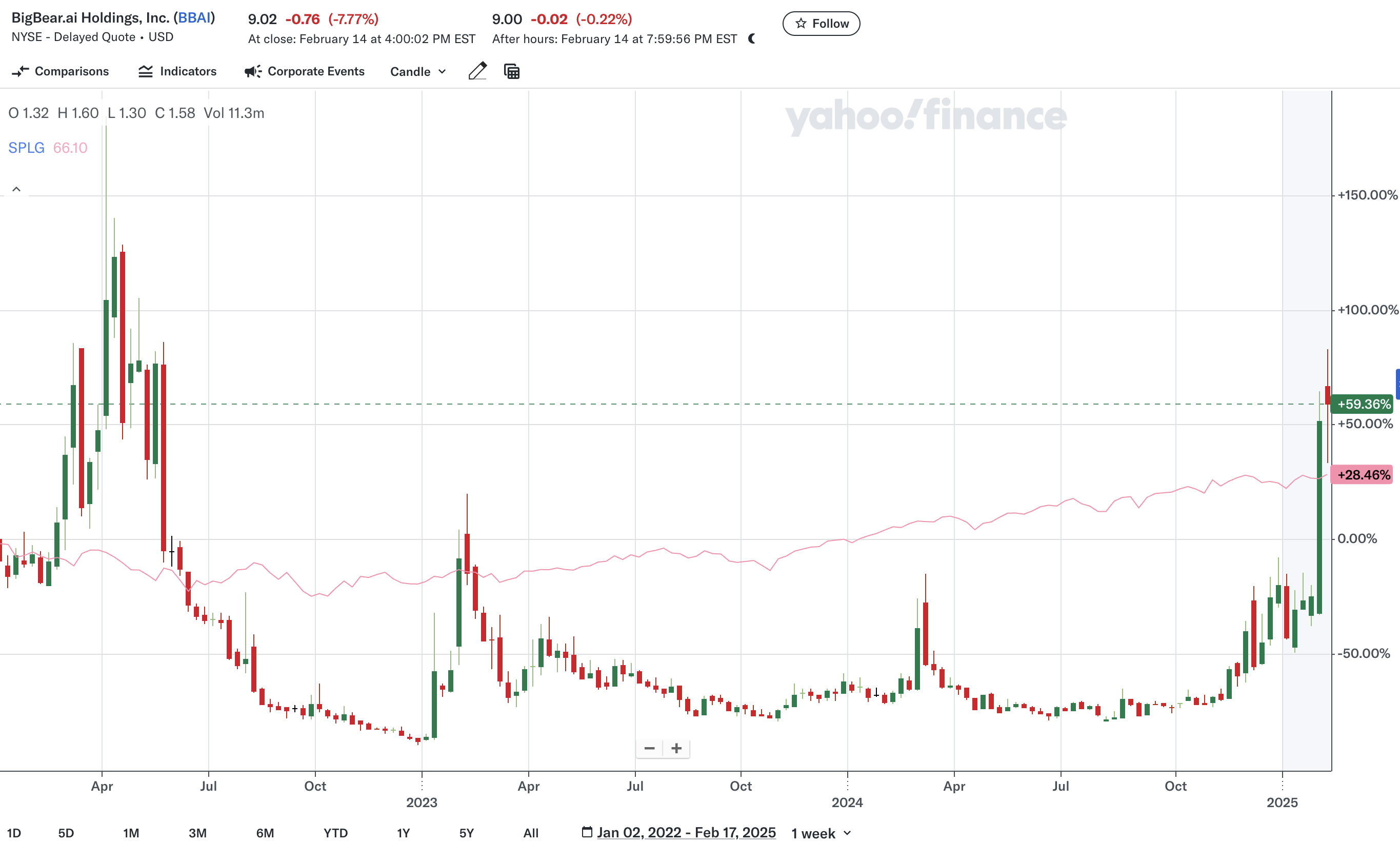
Task: Open the chart data table icon
Action: 512,71
